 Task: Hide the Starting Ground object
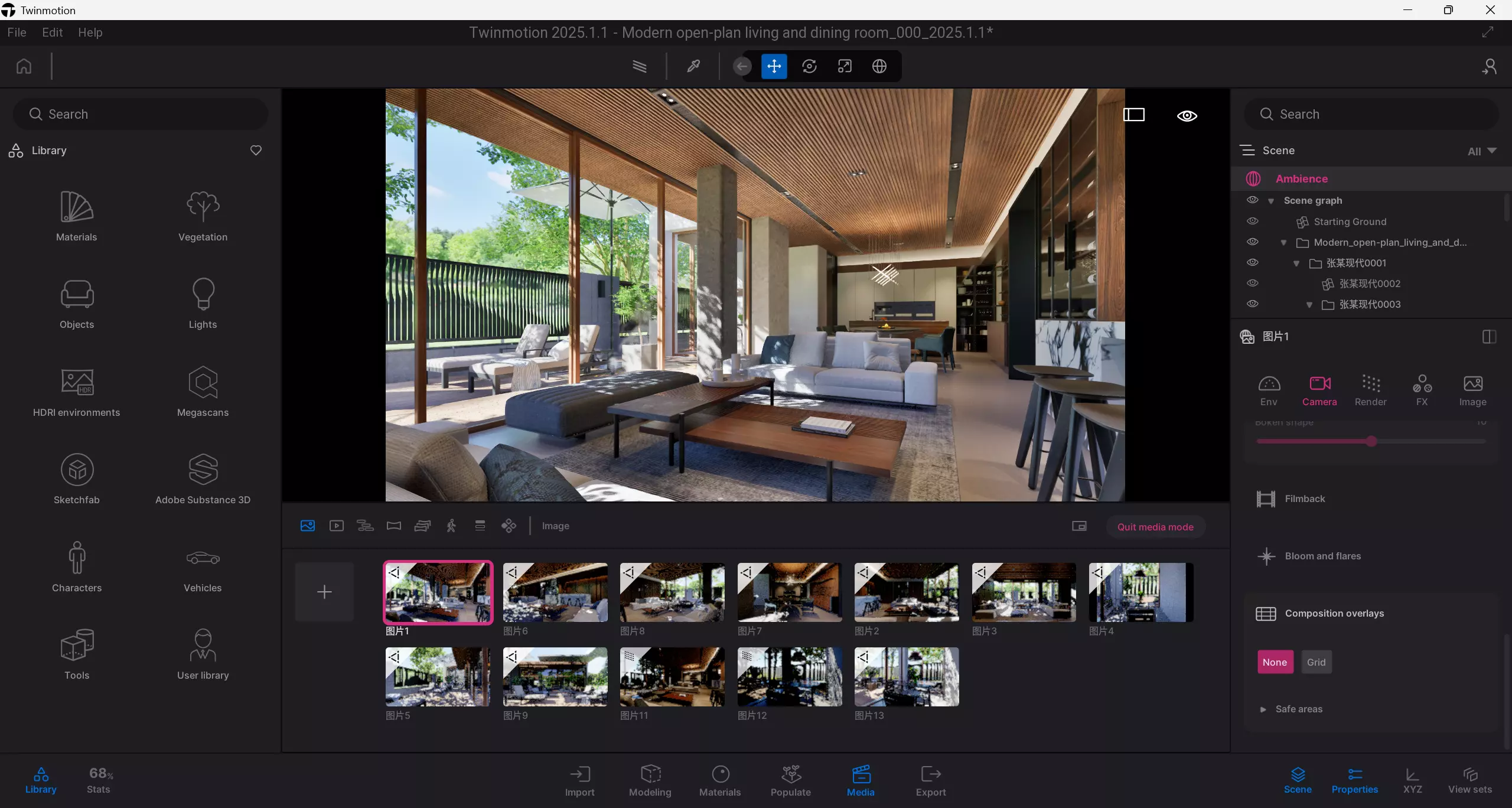pos(1252,221)
